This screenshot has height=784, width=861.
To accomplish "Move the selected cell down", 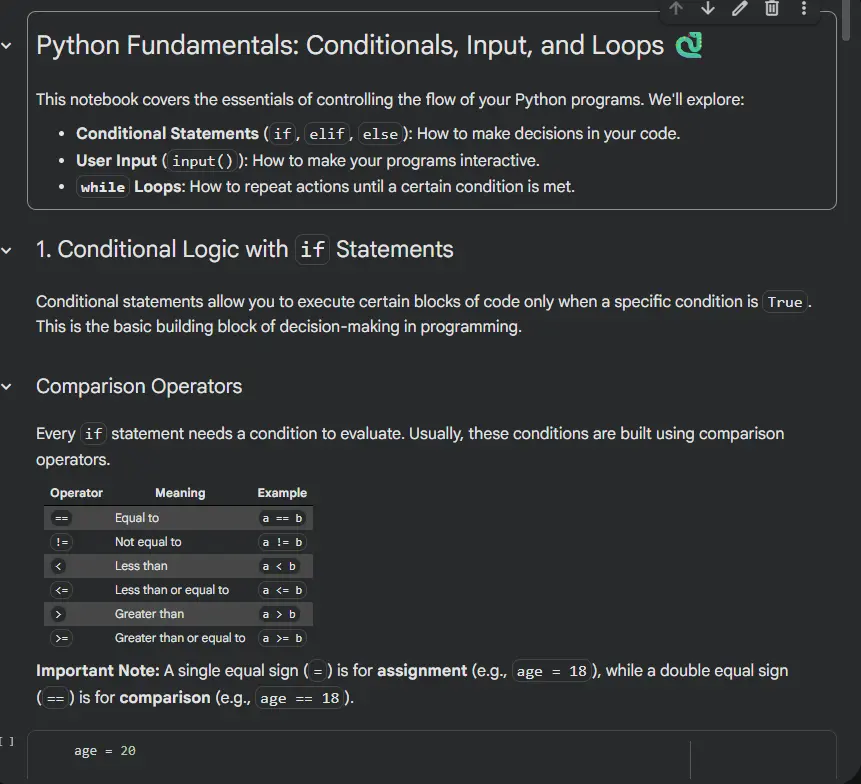I will pos(709,9).
